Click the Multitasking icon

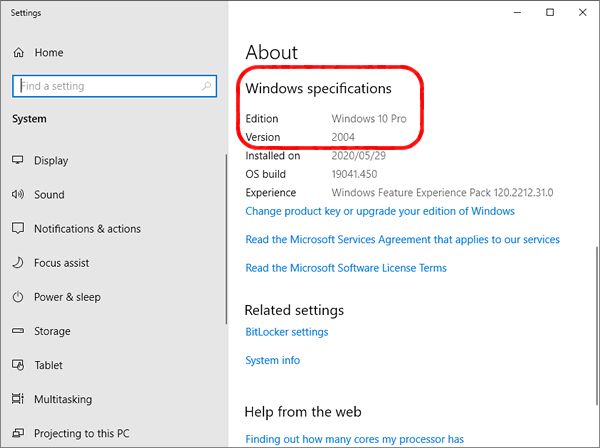pyautogui.click(x=18, y=399)
